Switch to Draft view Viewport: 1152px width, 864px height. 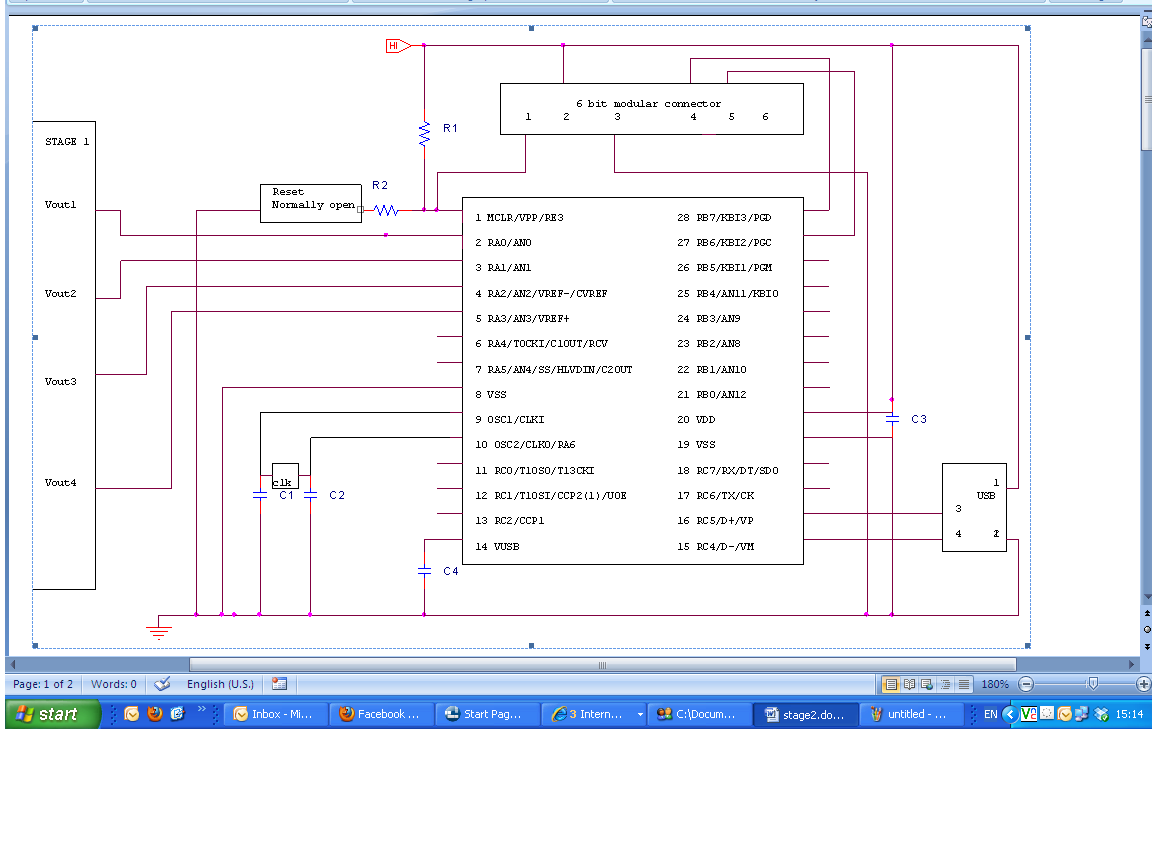(964, 684)
